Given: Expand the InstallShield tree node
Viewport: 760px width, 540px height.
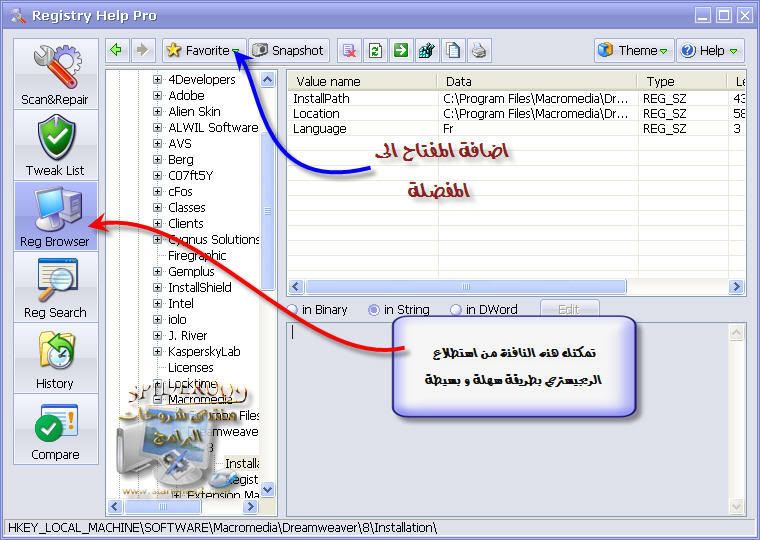Looking at the screenshot, I should click(x=157, y=287).
